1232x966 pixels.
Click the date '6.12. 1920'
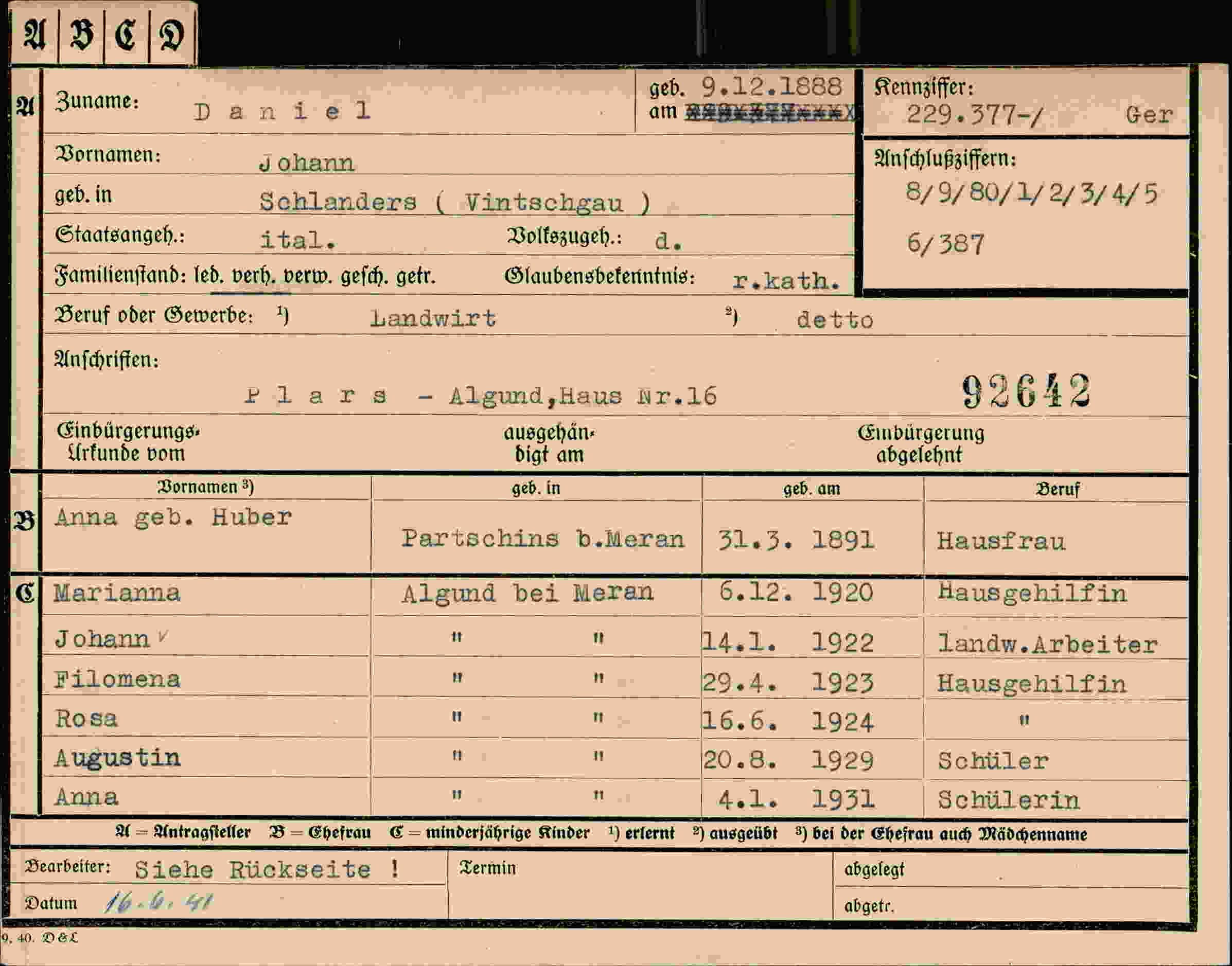[796, 592]
